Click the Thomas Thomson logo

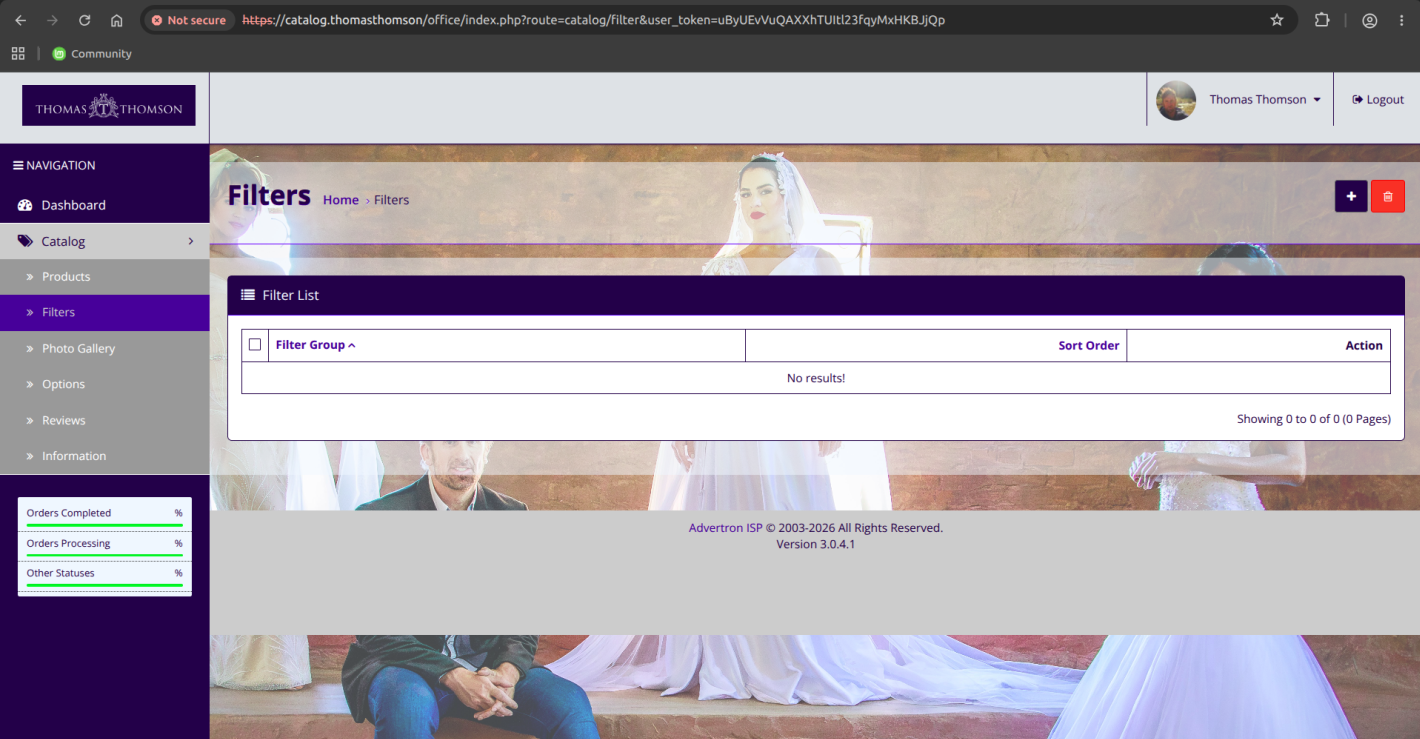tap(109, 105)
